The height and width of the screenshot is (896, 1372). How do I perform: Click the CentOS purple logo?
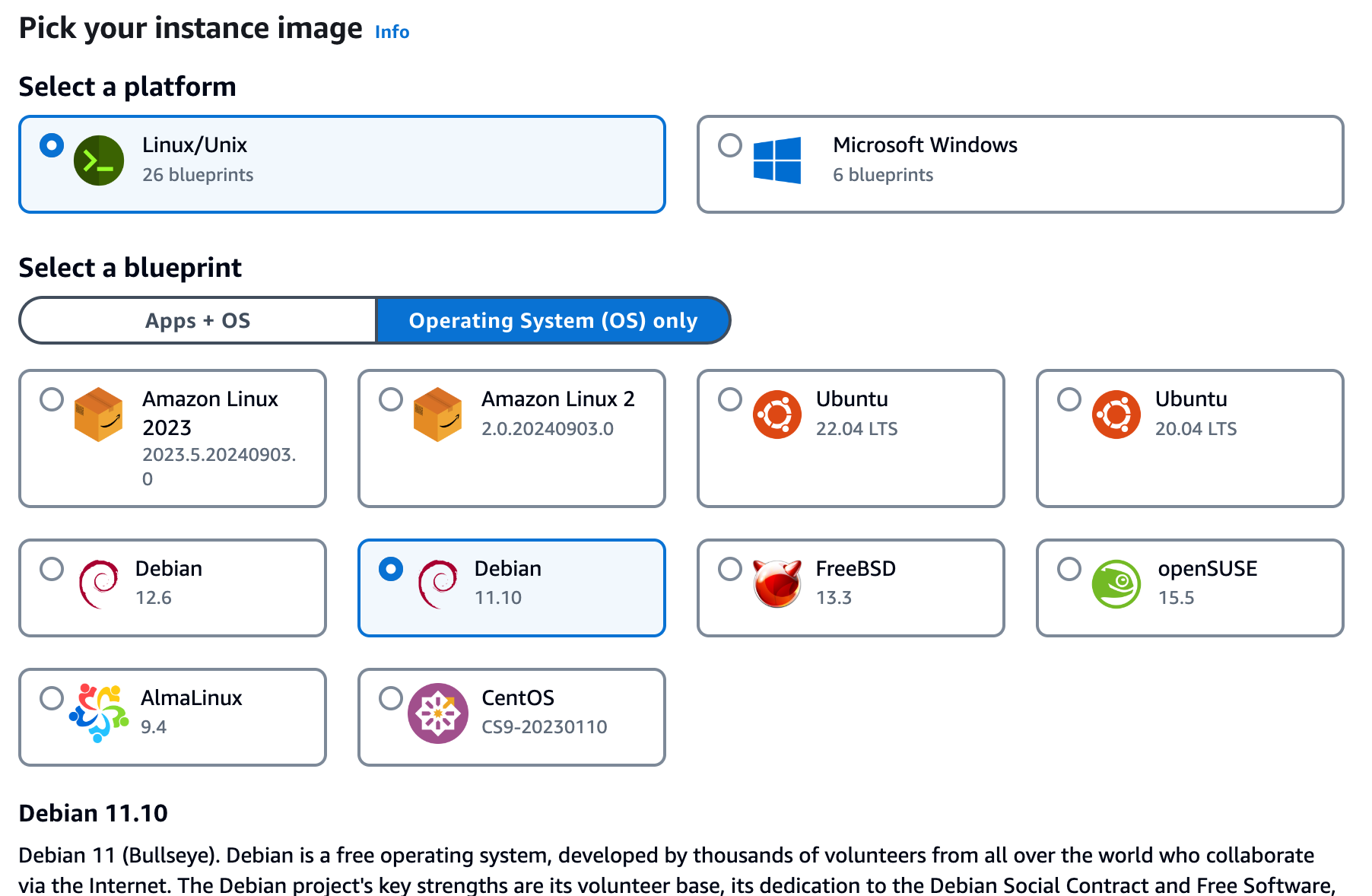437,713
